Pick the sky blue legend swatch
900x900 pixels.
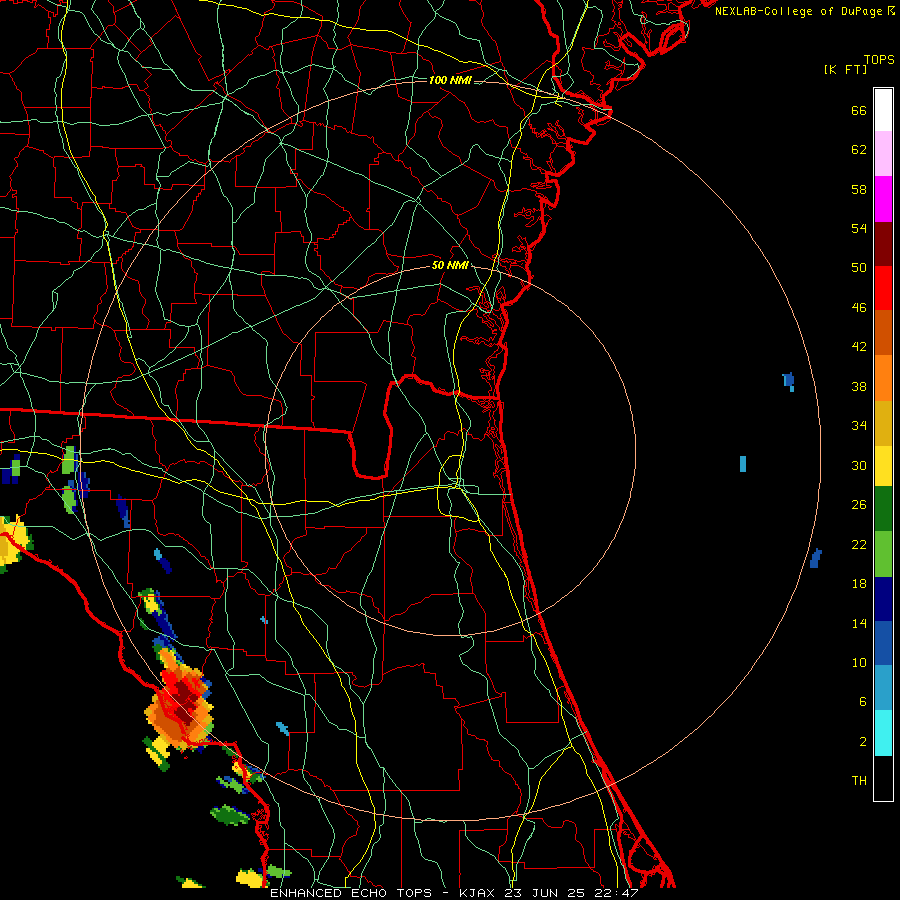pos(883,688)
